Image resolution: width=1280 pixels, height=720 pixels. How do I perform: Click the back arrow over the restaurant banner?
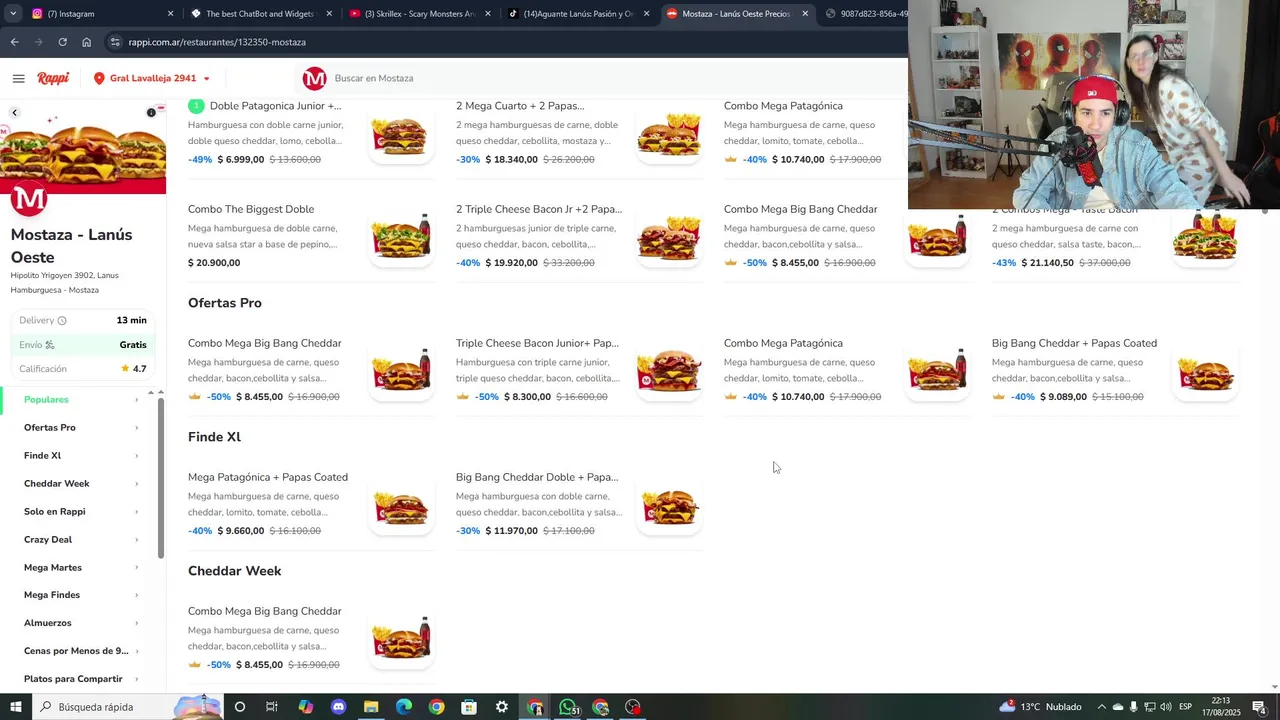tap(14, 112)
